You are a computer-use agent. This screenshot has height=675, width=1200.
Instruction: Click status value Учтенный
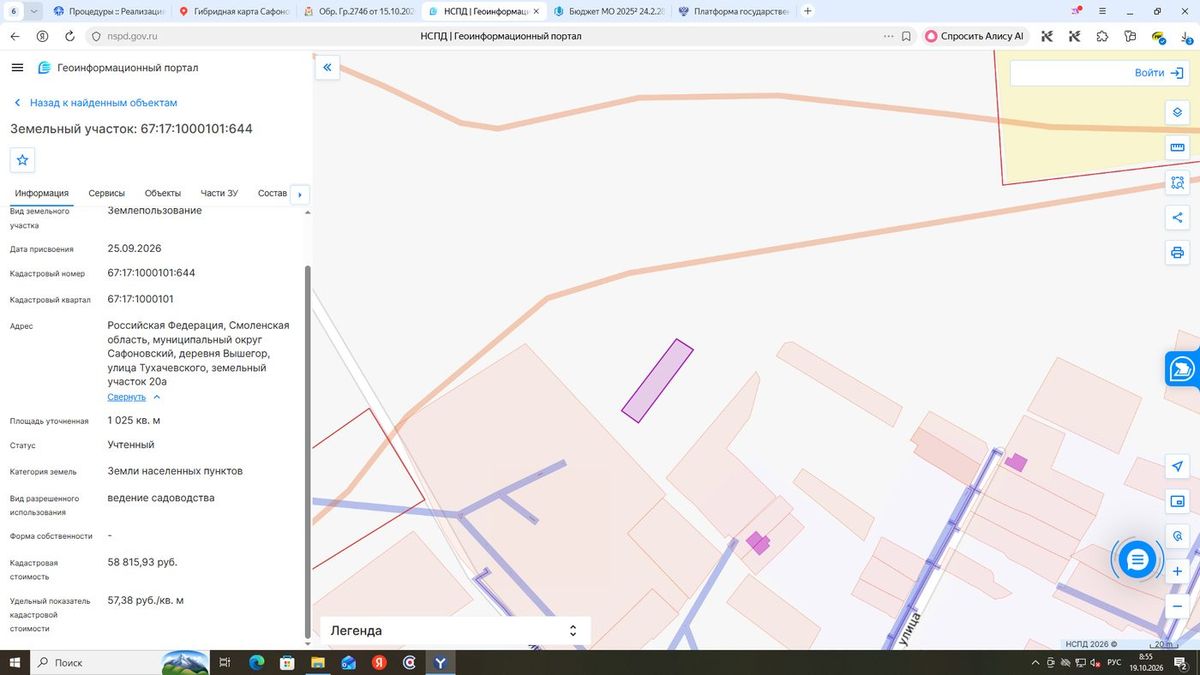(x=131, y=445)
